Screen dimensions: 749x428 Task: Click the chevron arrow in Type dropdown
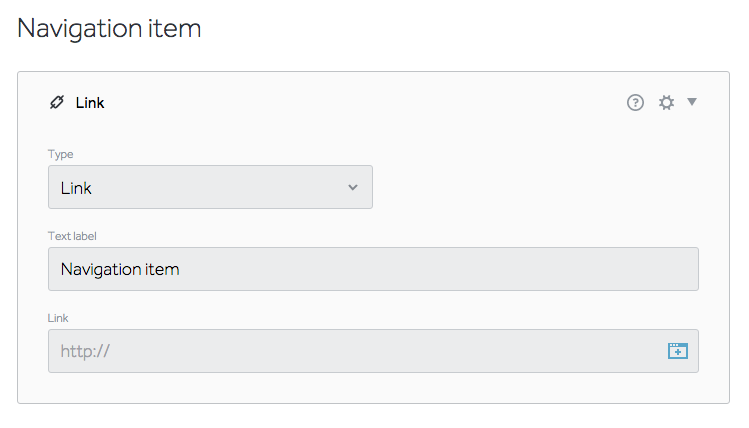tap(352, 187)
